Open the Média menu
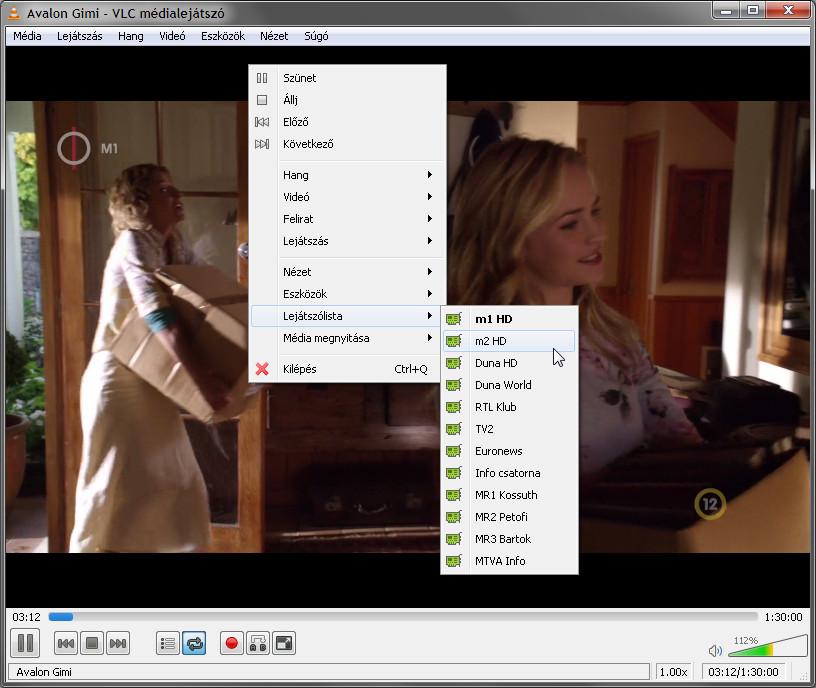This screenshot has width=816, height=688. [27, 36]
